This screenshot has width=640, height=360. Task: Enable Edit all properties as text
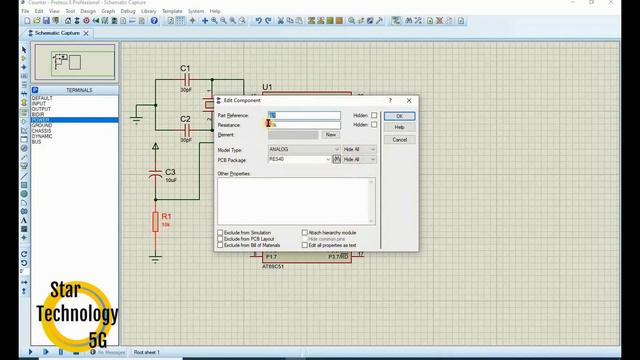tap(304, 245)
